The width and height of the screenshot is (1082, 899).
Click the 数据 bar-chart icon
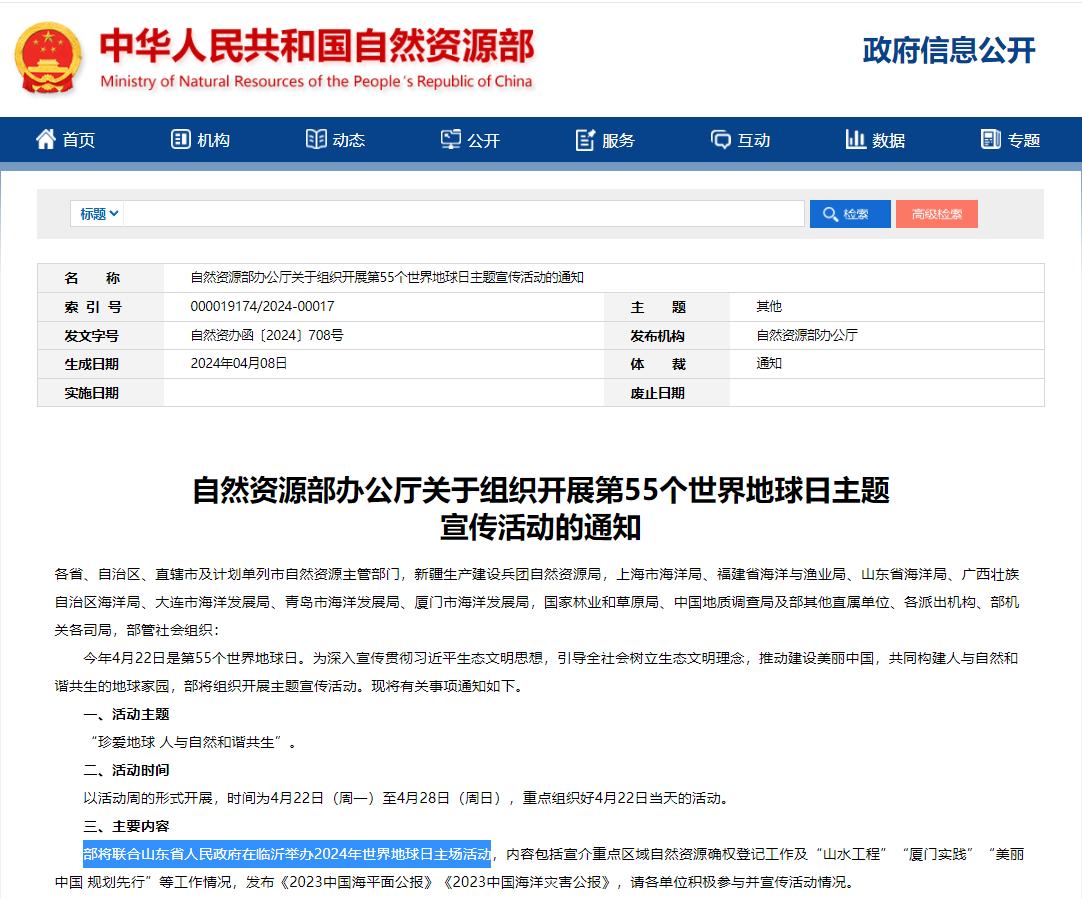(x=857, y=139)
